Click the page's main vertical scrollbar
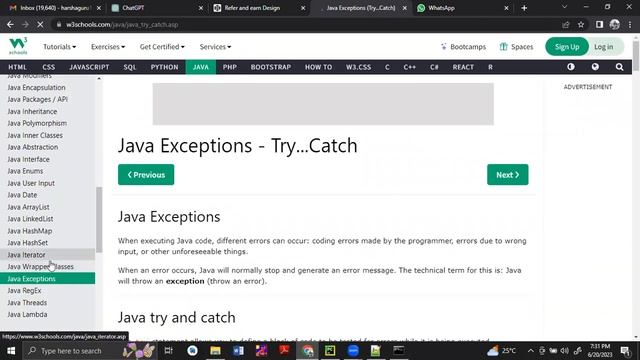This screenshot has width=640, height=360. coord(636,56)
